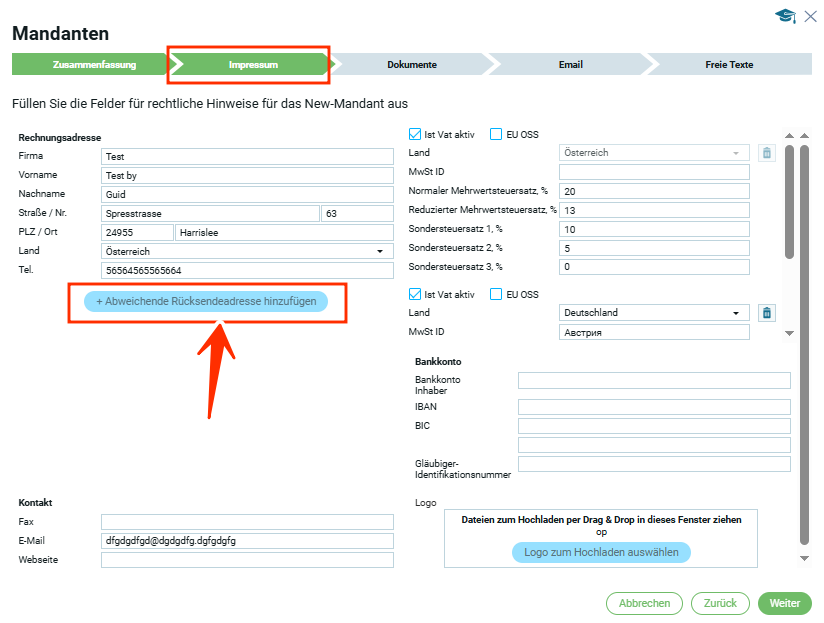824x623 pixels.
Task: Click '+ Abweichende Rücksendeadresse hinzufügen' button
Action: pos(205,301)
